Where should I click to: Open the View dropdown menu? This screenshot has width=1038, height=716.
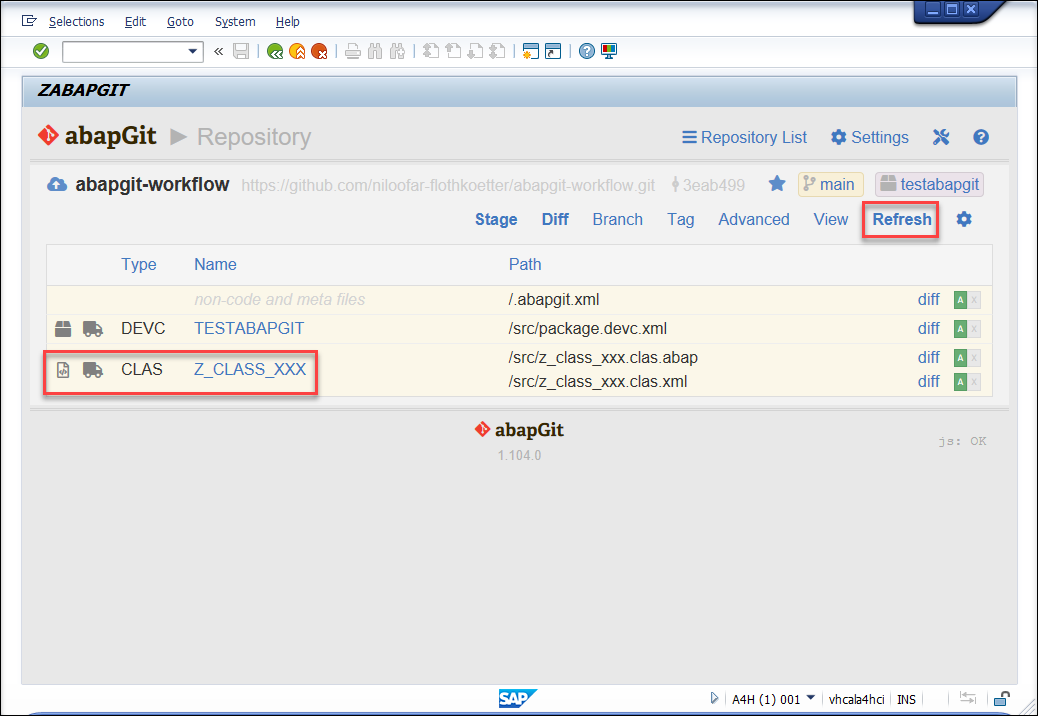[x=831, y=219]
